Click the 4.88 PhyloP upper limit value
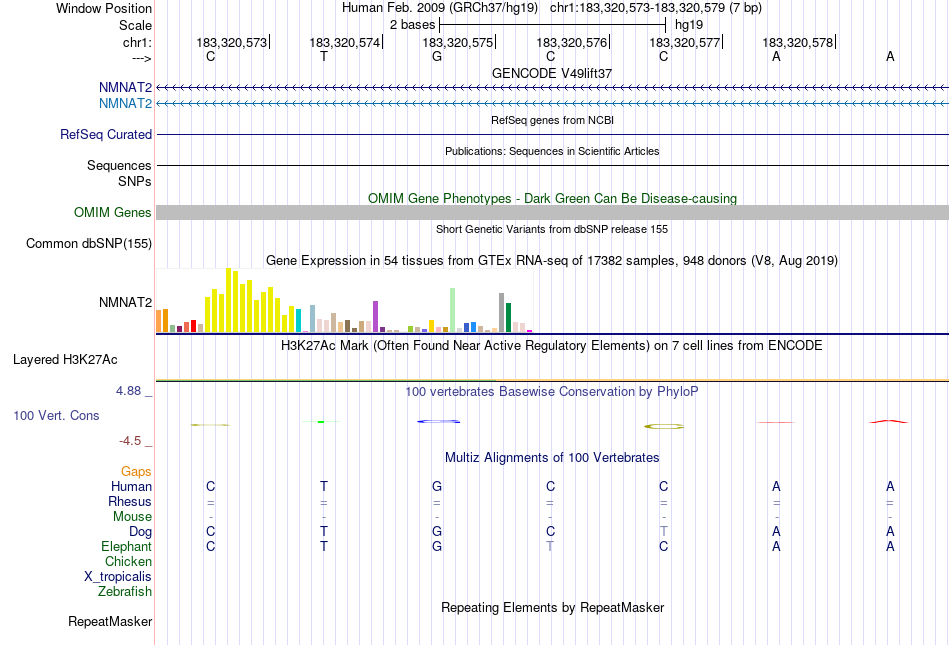The height and width of the screenshot is (645, 950). tap(128, 391)
